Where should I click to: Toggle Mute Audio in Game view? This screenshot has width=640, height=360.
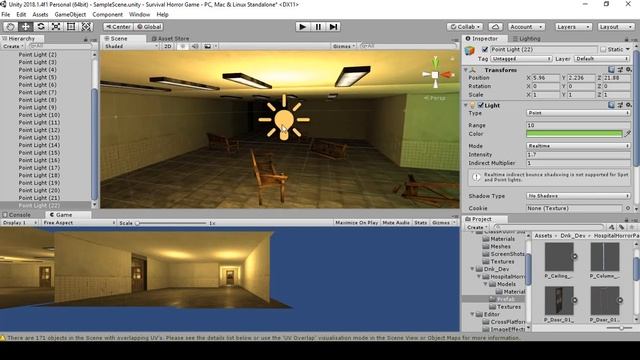point(396,222)
